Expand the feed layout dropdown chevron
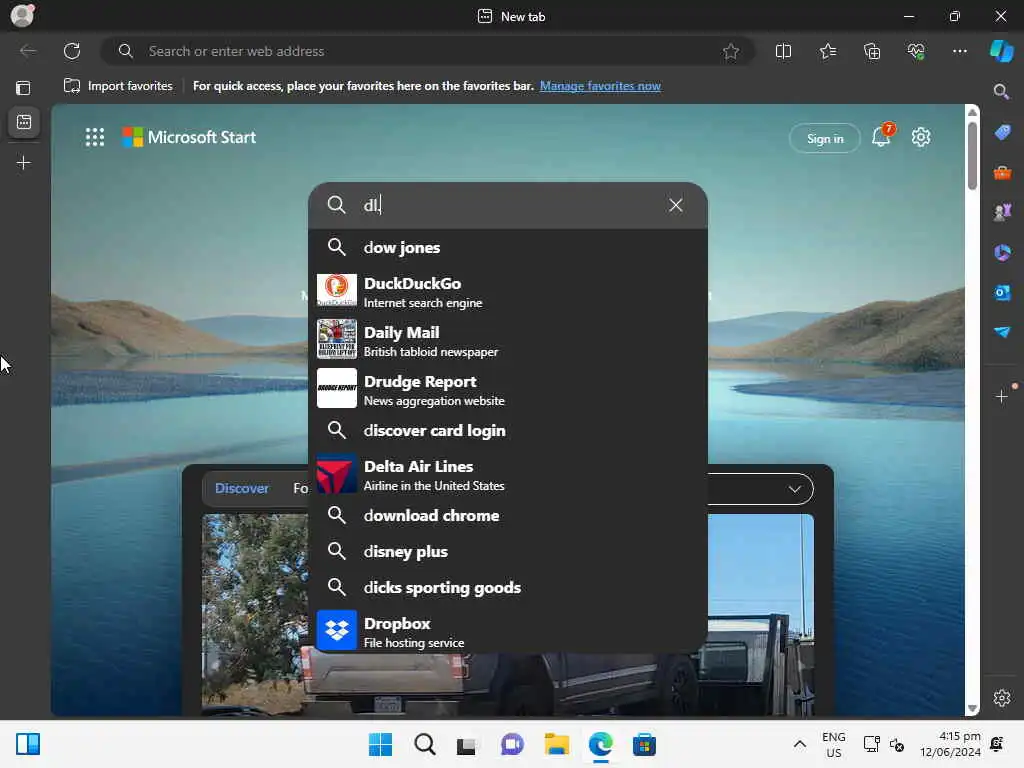 tap(794, 489)
